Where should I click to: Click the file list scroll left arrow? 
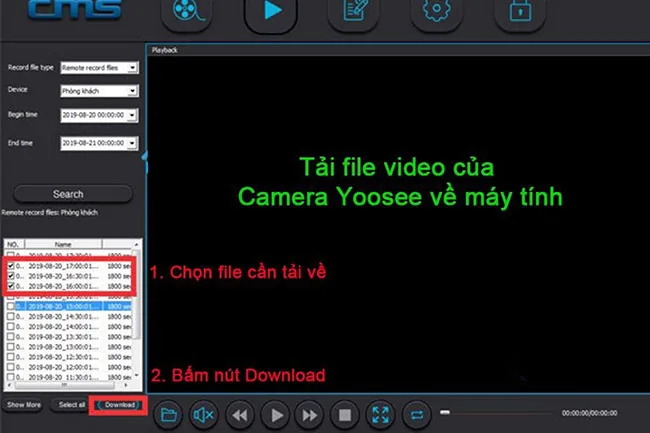9,385
